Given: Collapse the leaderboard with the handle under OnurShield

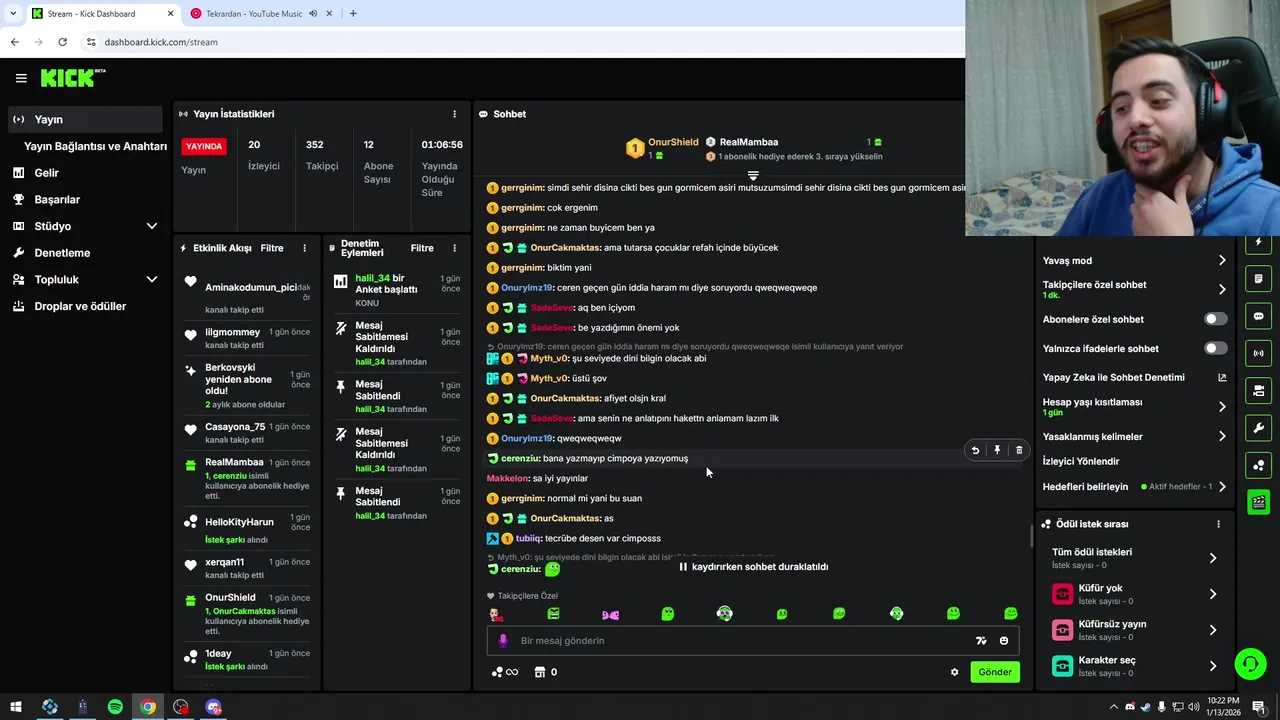Looking at the screenshot, I should (753, 176).
